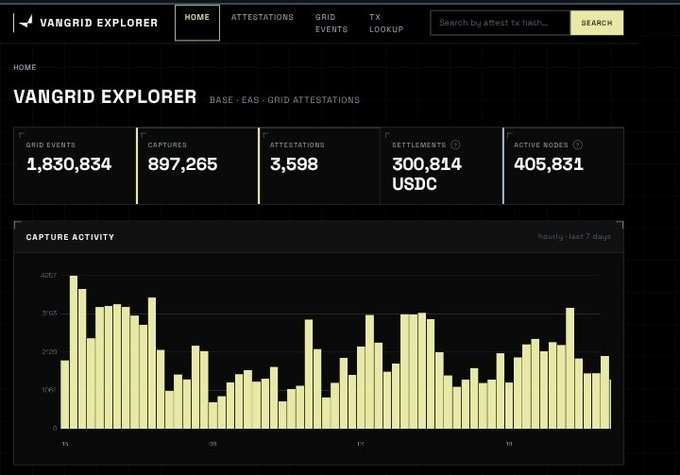Open the Attestations nav tab
This screenshot has height=475, width=680.
(262, 17)
